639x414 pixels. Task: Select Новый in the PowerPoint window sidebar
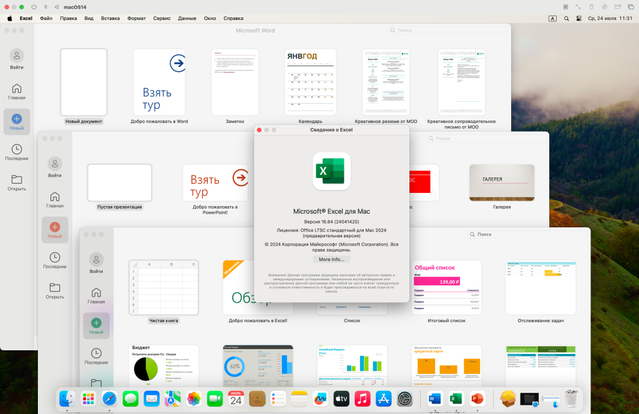(x=55, y=230)
